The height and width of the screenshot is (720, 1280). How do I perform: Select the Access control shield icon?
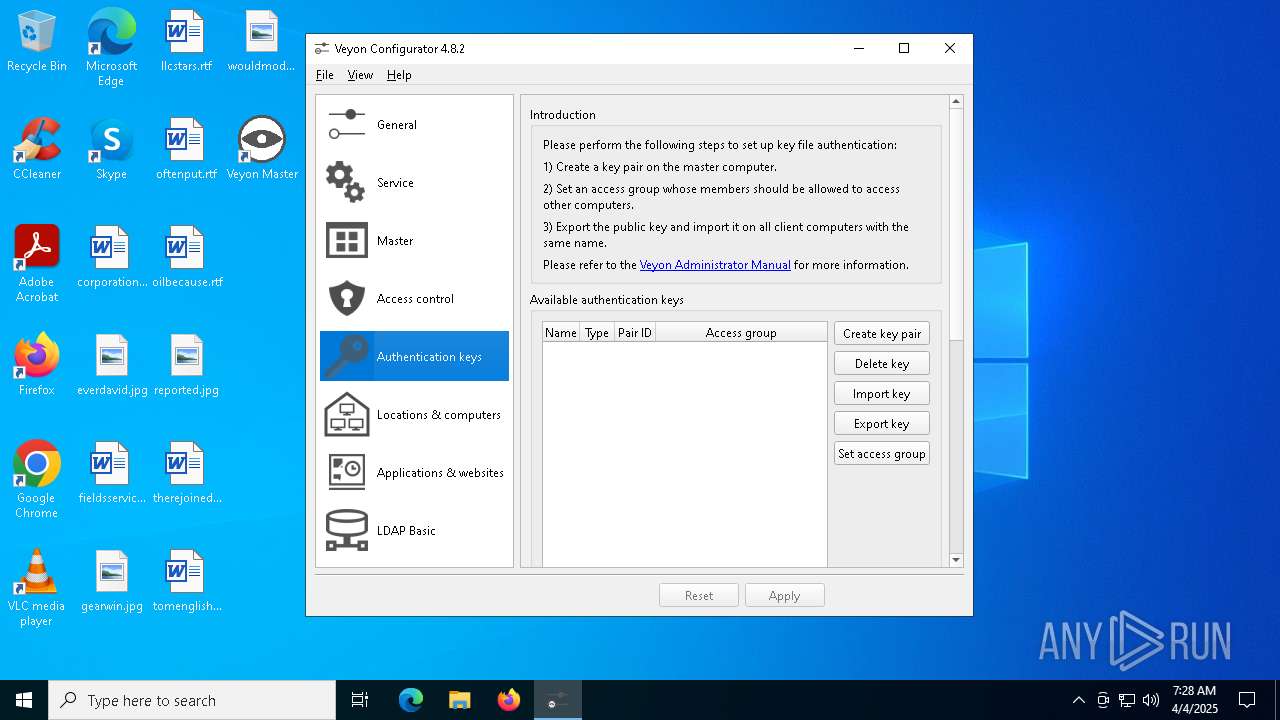pos(347,299)
